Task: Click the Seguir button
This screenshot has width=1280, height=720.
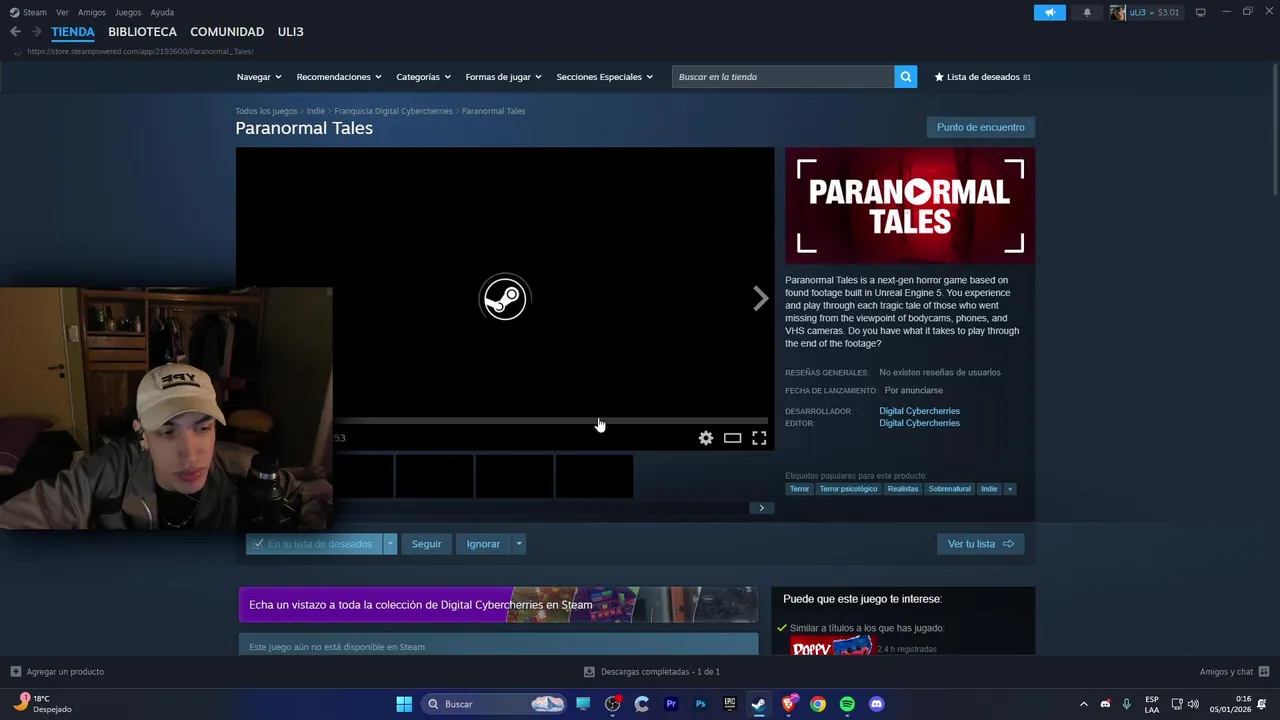Action: (x=426, y=544)
